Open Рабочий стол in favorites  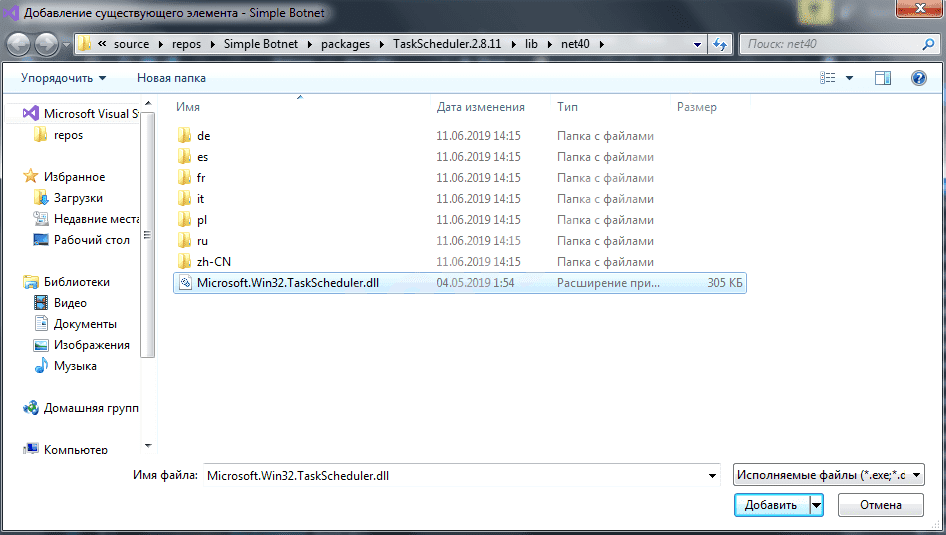tap(91, 240)
